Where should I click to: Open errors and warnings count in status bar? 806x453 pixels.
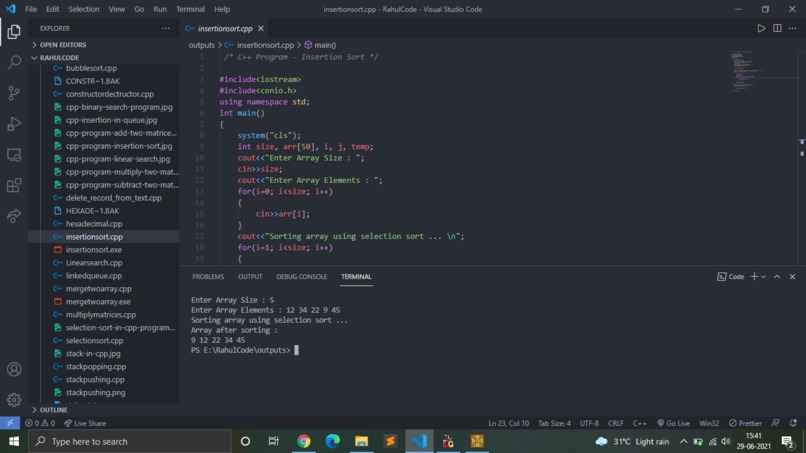pyautogui.click(x=40, y=423)
